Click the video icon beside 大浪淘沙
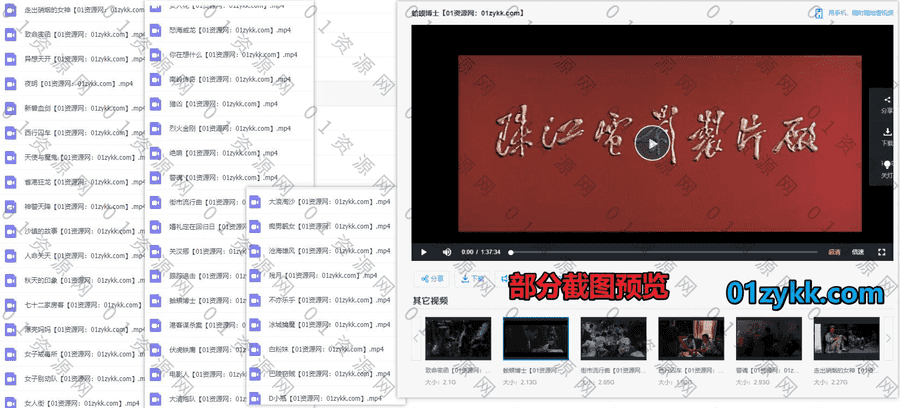Viewport: 900px width, 408px height. [x=255, y=202]
